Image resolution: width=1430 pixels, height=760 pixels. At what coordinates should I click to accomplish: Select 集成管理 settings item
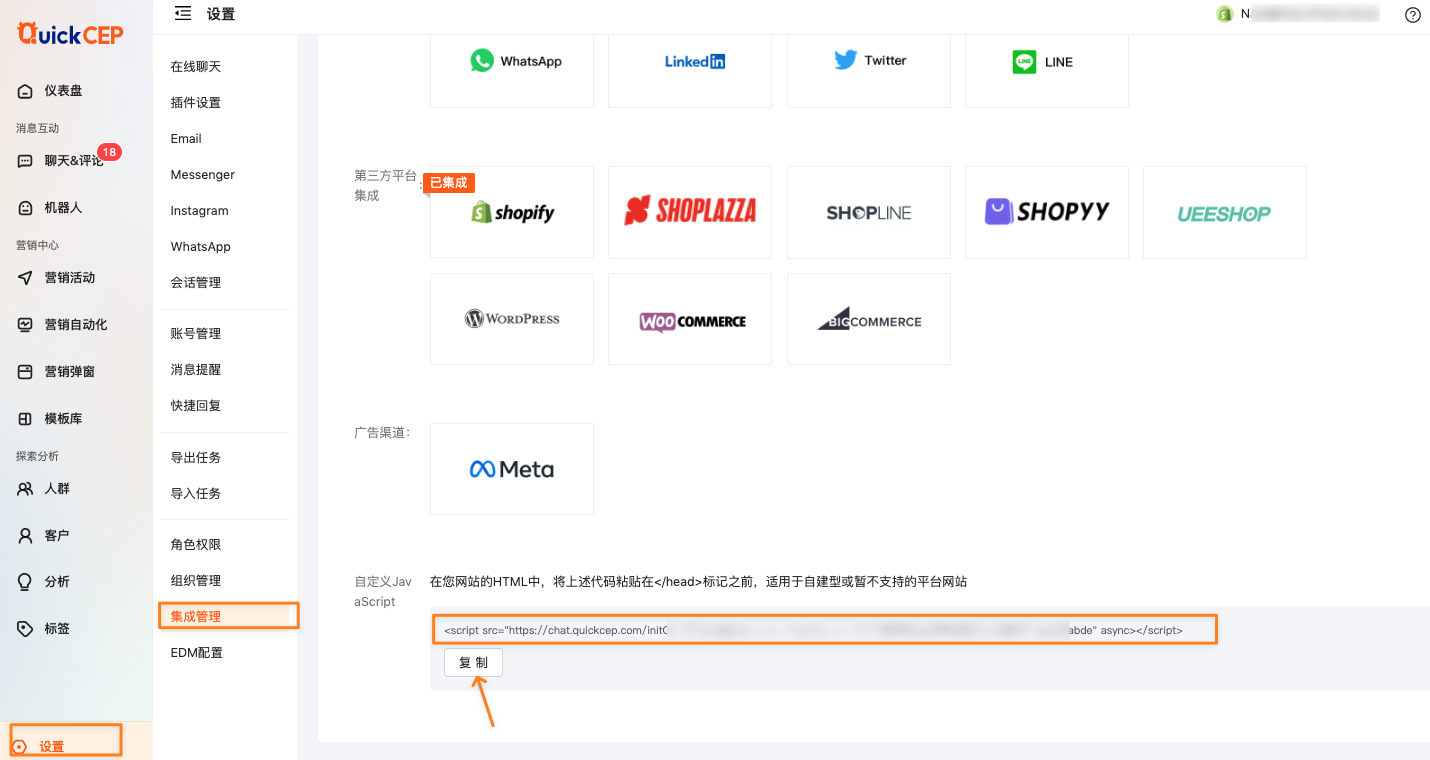196,617
